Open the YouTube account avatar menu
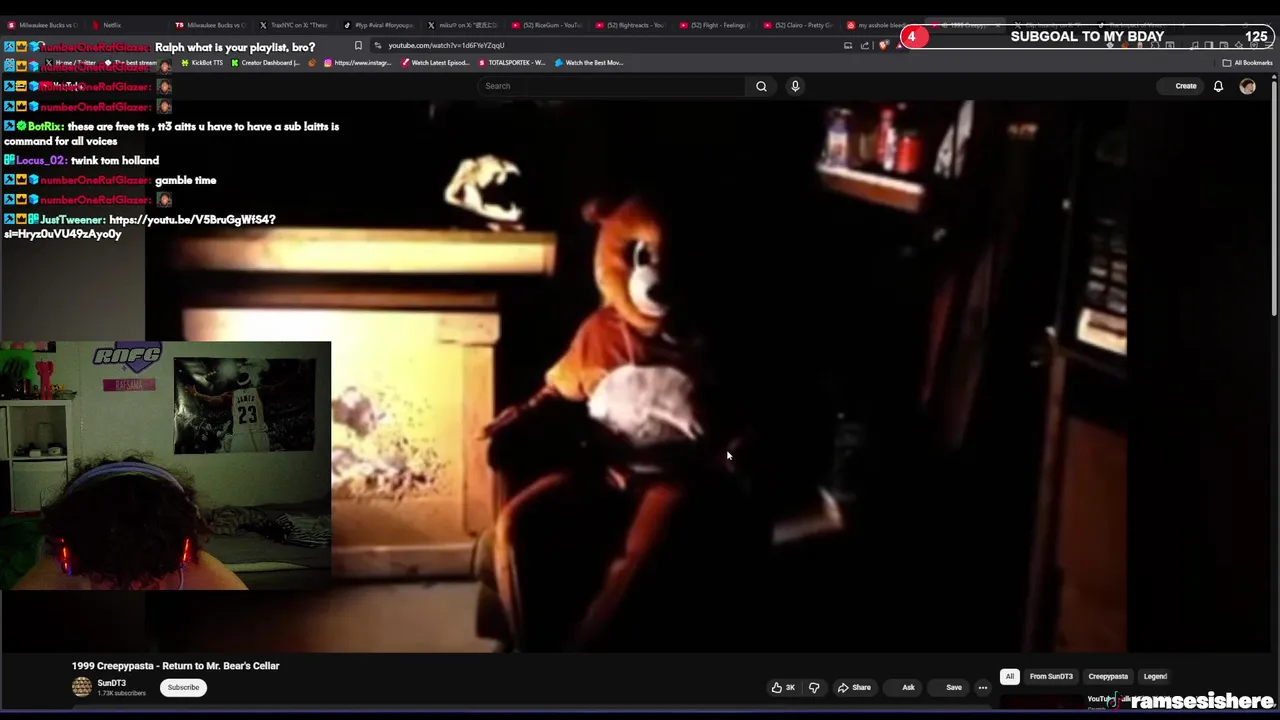 [1247, 86]
